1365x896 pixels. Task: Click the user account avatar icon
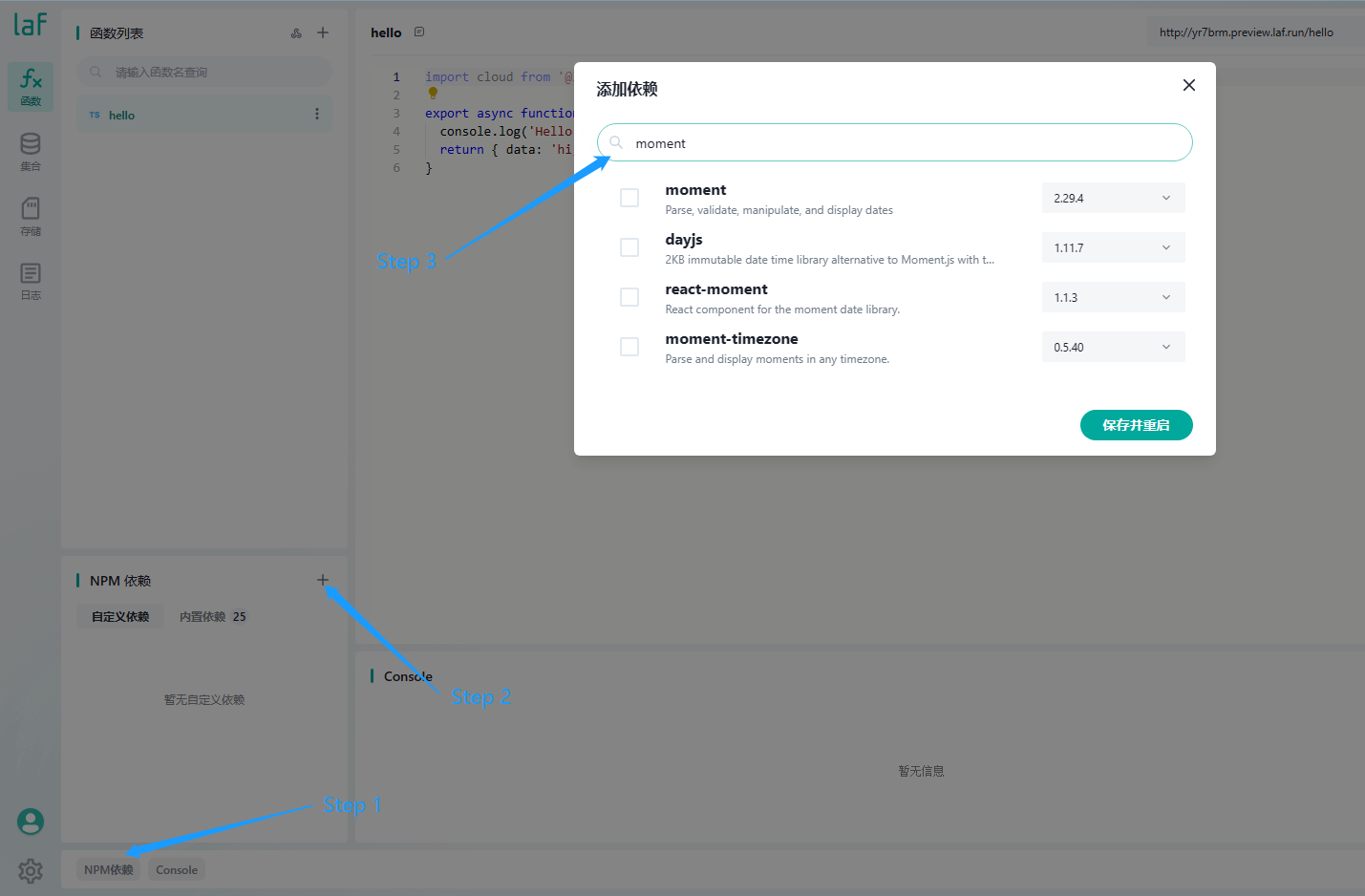[x=31, y=821]
